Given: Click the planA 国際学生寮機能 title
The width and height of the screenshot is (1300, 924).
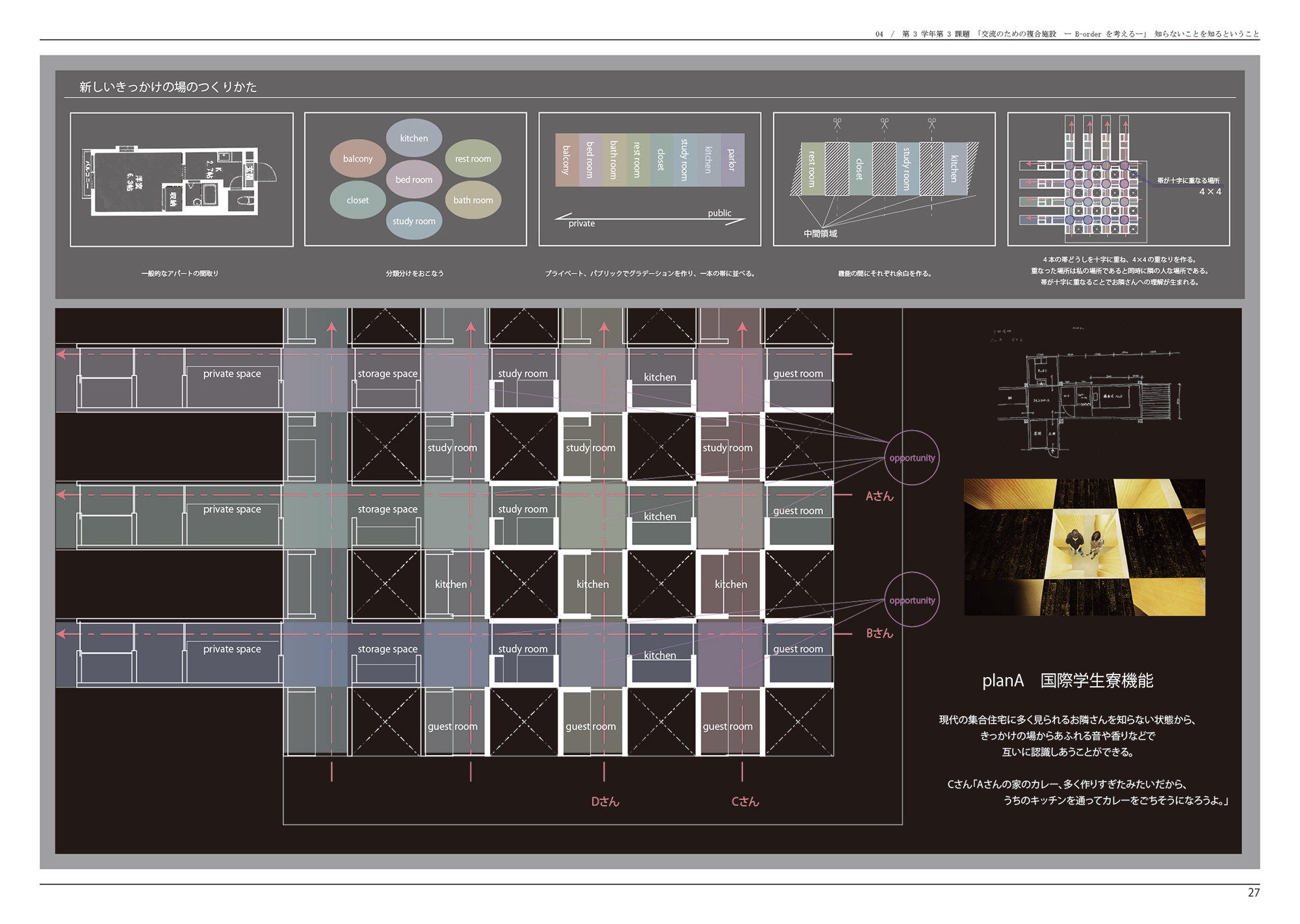Looking at the screenshot, I should click(1067, 681).
